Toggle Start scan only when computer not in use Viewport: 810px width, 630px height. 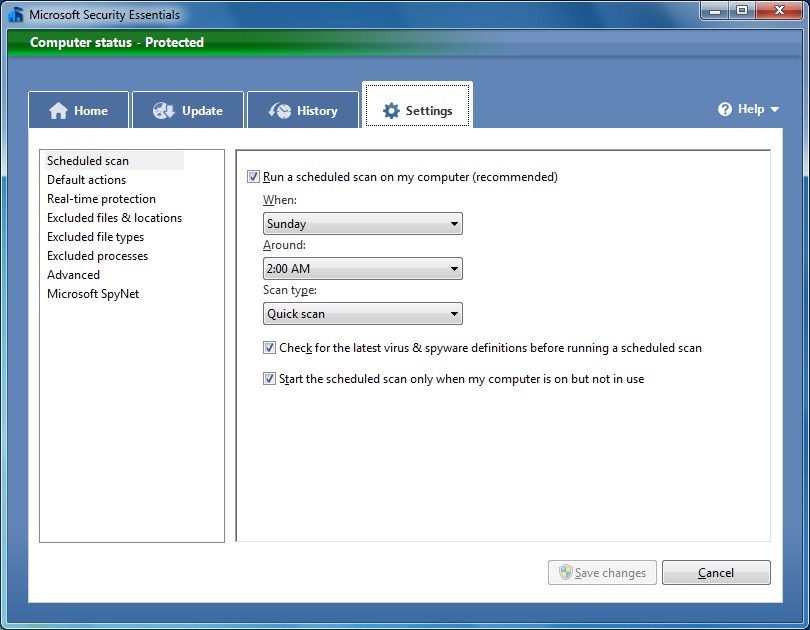[269, 379]
